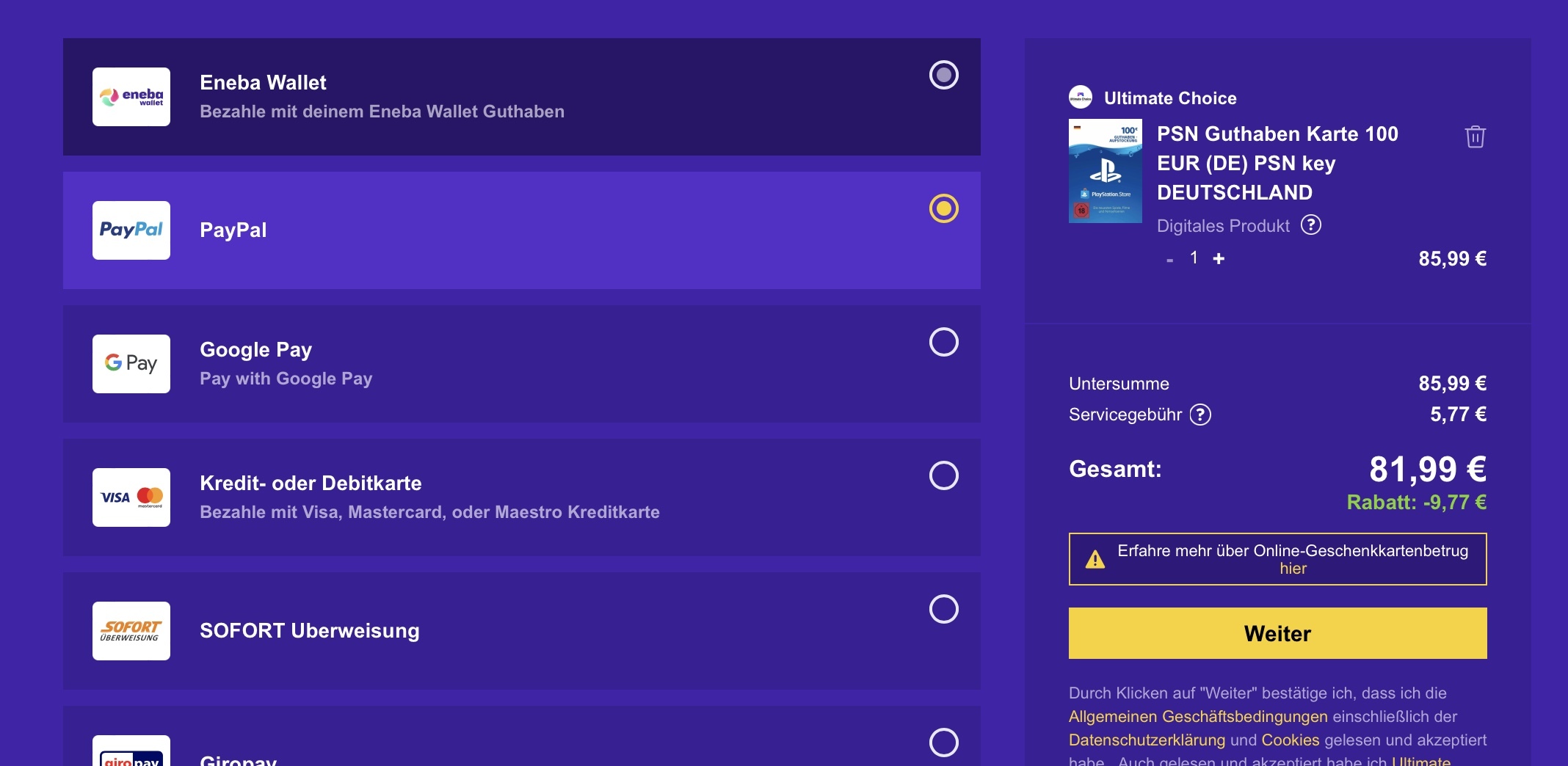This screenshot has height=766, width=1568.
Task: Click the Visa Mastercard logo icon
Action: click(131, 497)
